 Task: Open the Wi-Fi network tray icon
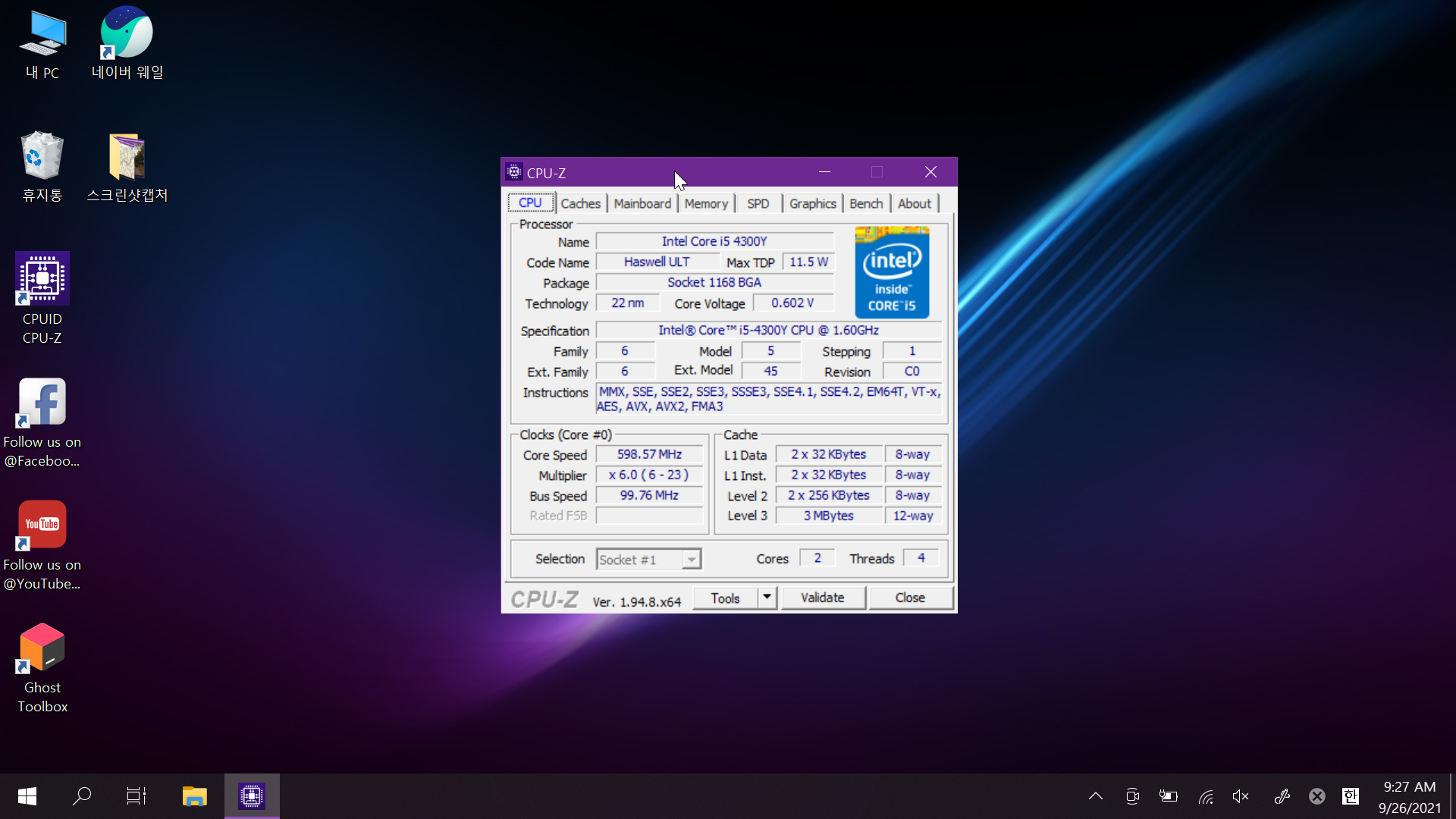tap(1206, 796)
